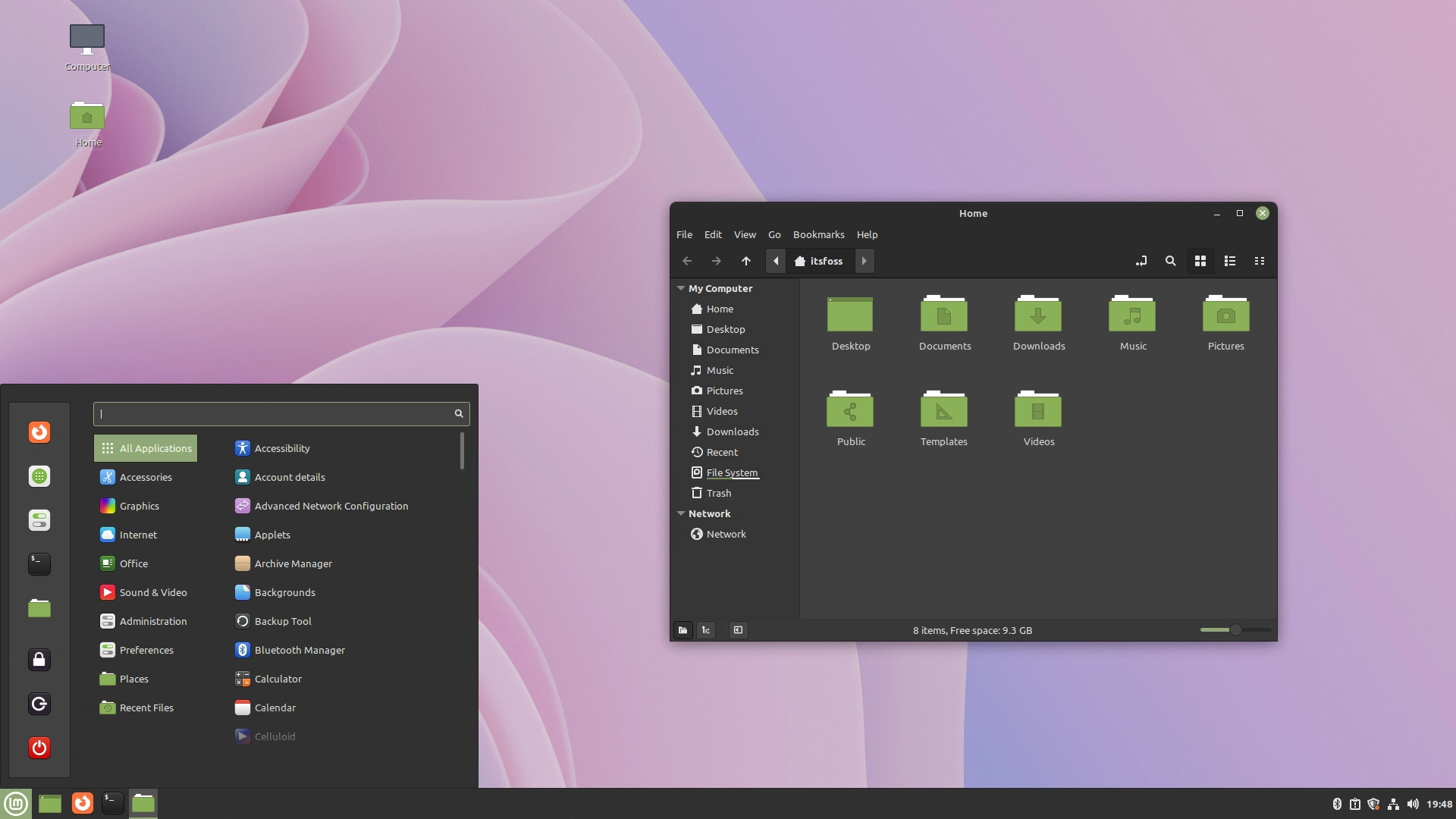Click the open location icon in statusbar
Screen dimensions: 1456x819
click(x=683, y=630)
